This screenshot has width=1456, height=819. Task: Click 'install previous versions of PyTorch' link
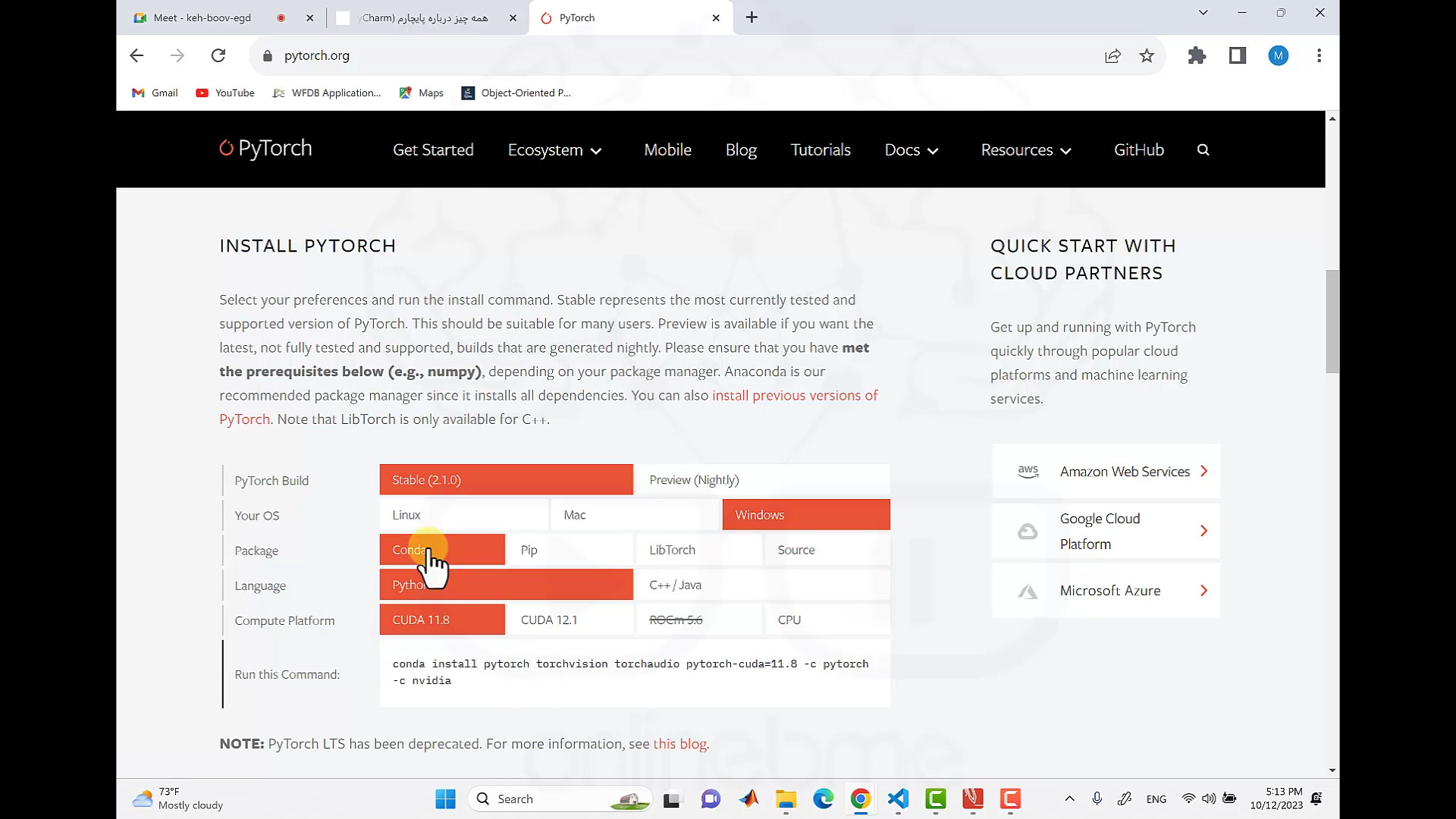[794, 395]
